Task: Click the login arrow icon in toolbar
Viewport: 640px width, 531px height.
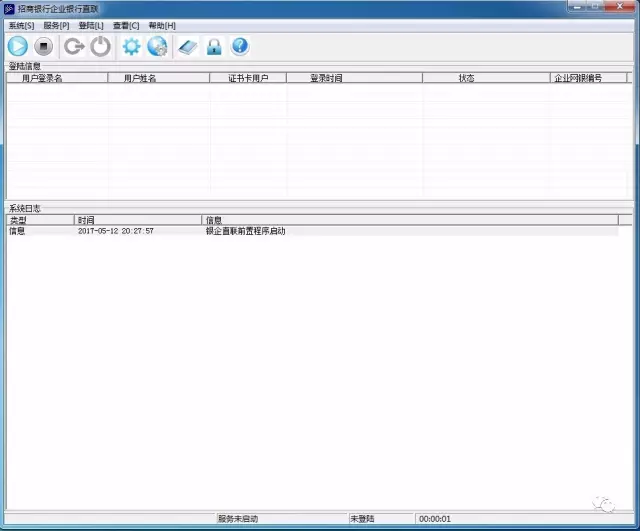Action: click(74, 46)
